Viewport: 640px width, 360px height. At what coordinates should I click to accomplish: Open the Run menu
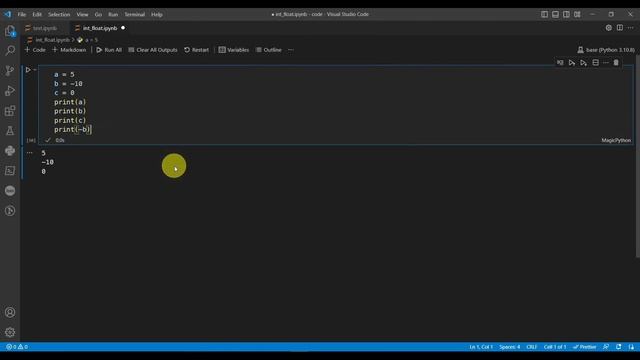(113, 14)
